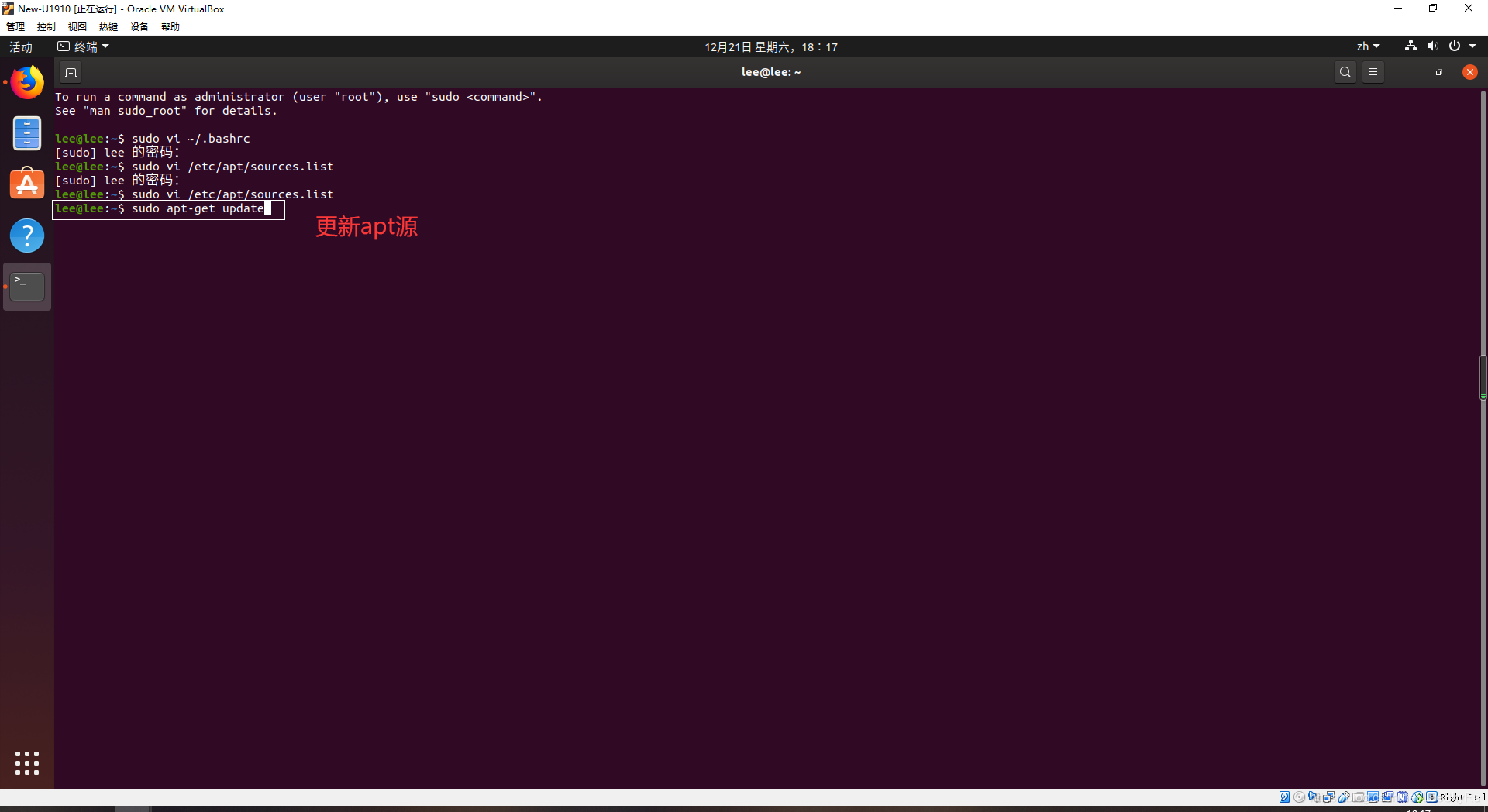Click VirtualBox recording status icon
Image resolution: width=1488 pixels, height=812 pixels.
(1387, 797)
